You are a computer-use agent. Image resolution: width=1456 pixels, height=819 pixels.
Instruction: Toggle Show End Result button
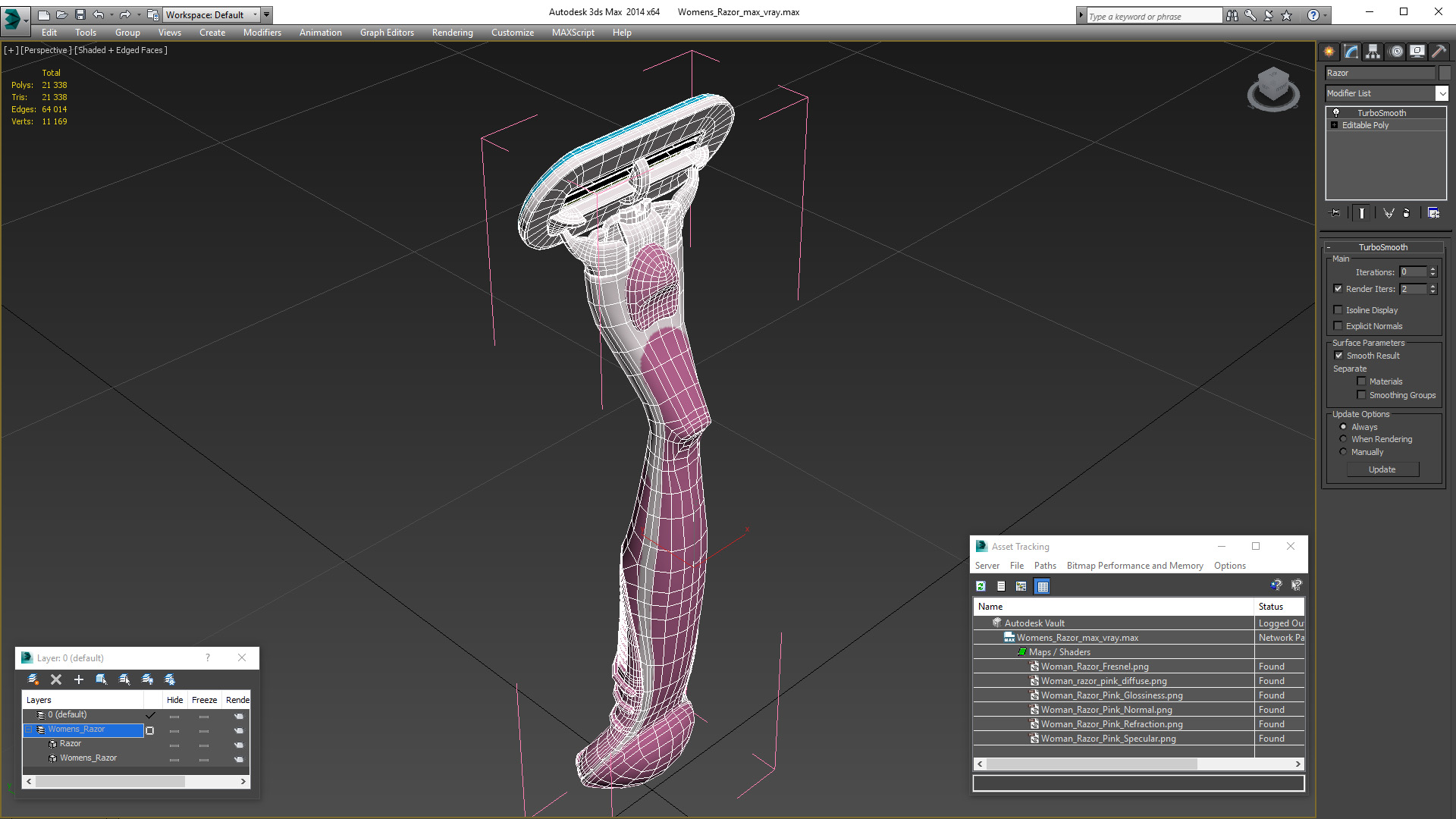[1362, 213]
